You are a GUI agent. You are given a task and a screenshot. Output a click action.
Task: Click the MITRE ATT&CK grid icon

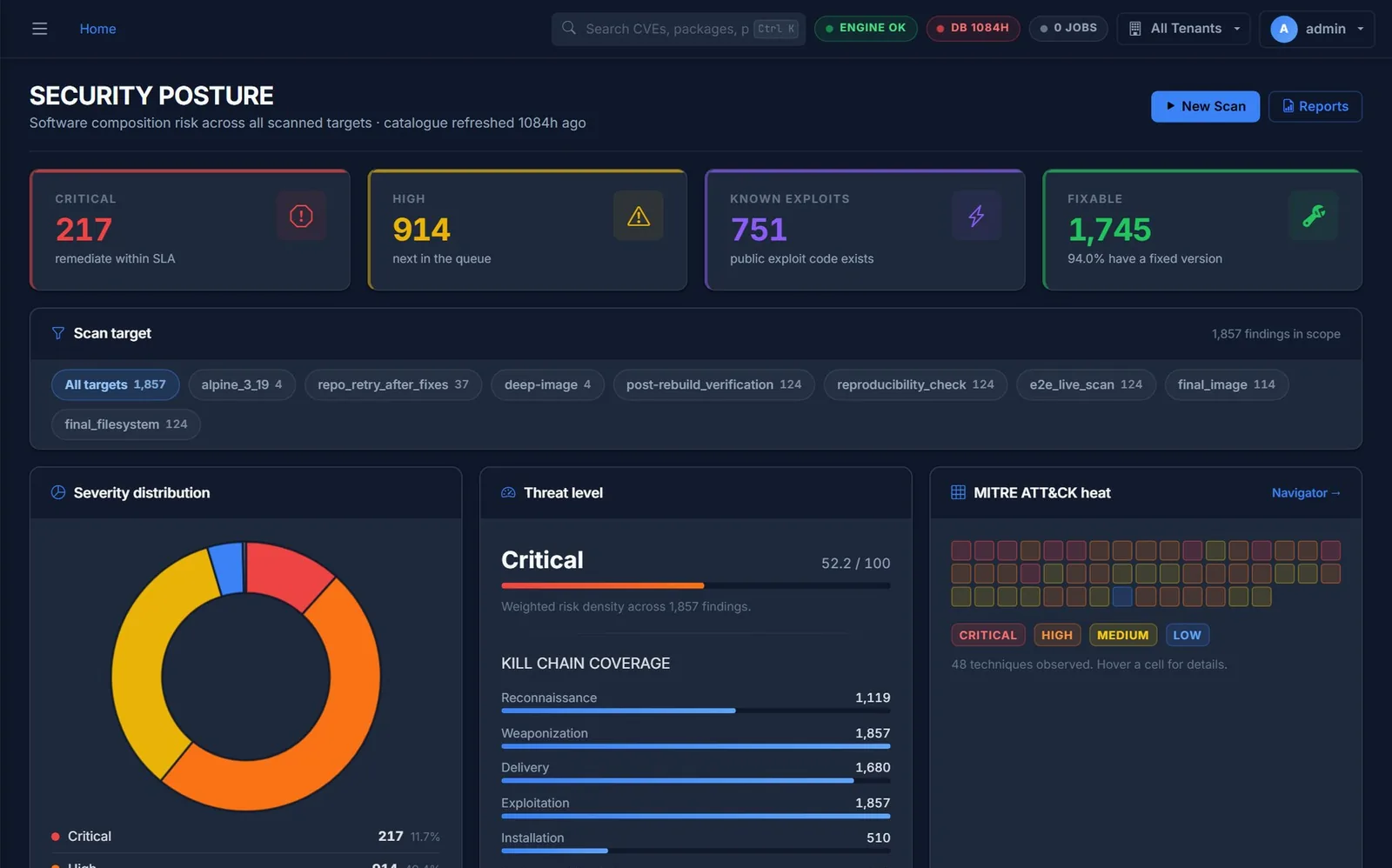click(x=958, y=492)
